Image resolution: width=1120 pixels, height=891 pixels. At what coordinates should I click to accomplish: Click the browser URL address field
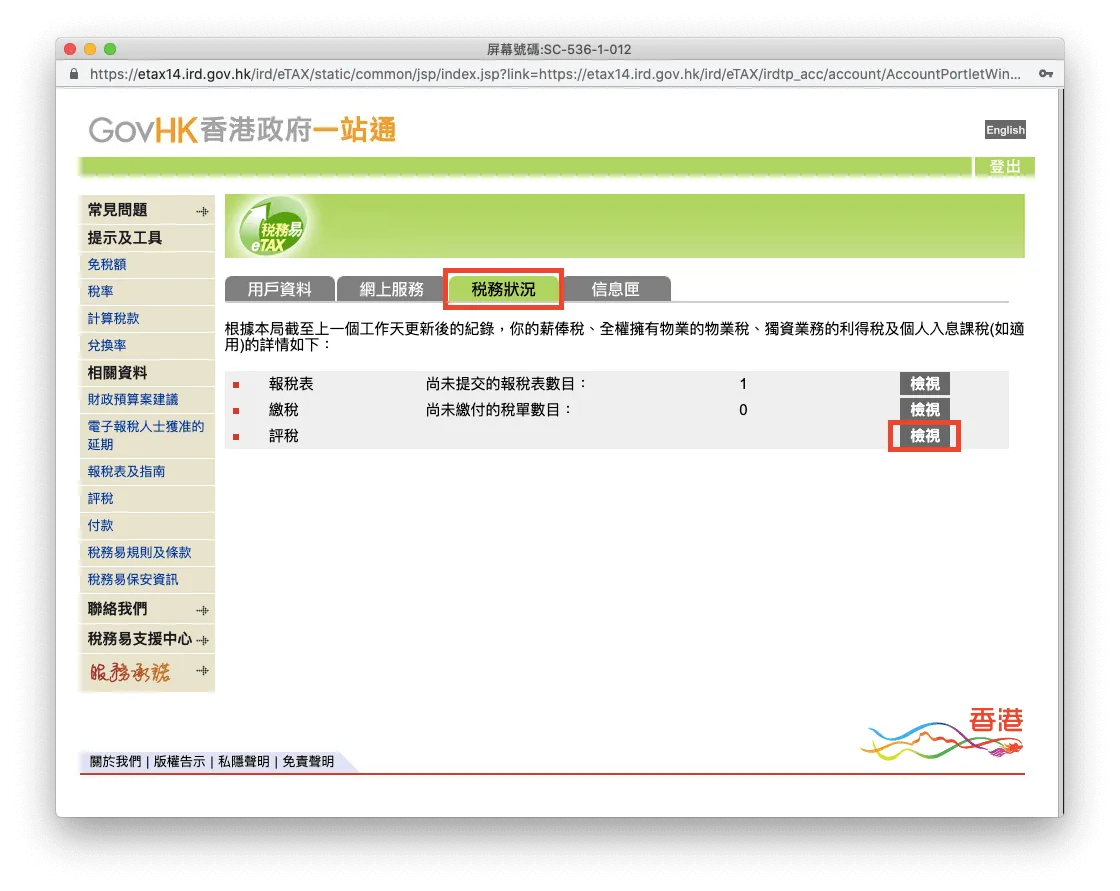click(555, 74)
